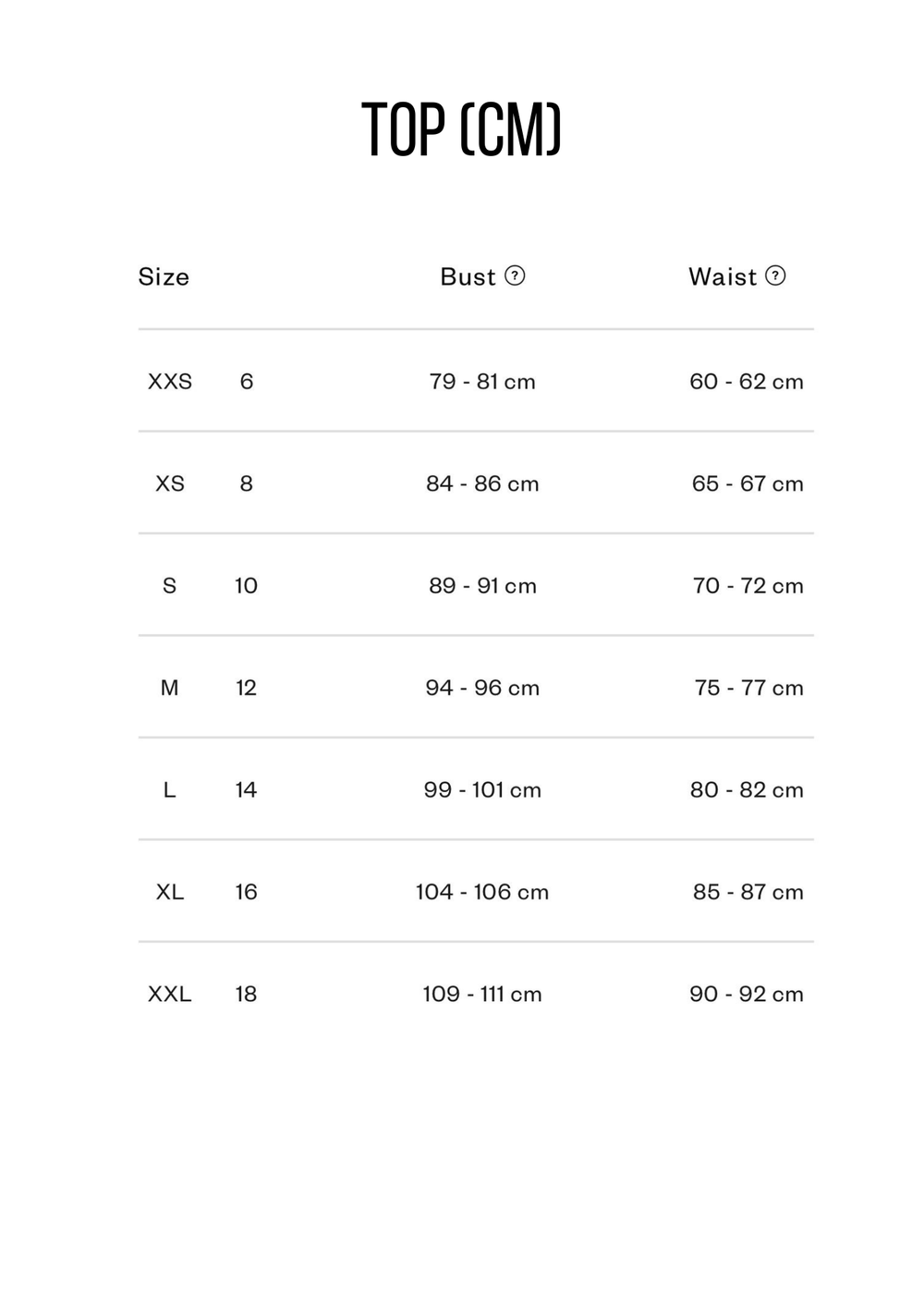Select the XS size label
Viewport: 924px width, 1307px height.
(170, 483)
